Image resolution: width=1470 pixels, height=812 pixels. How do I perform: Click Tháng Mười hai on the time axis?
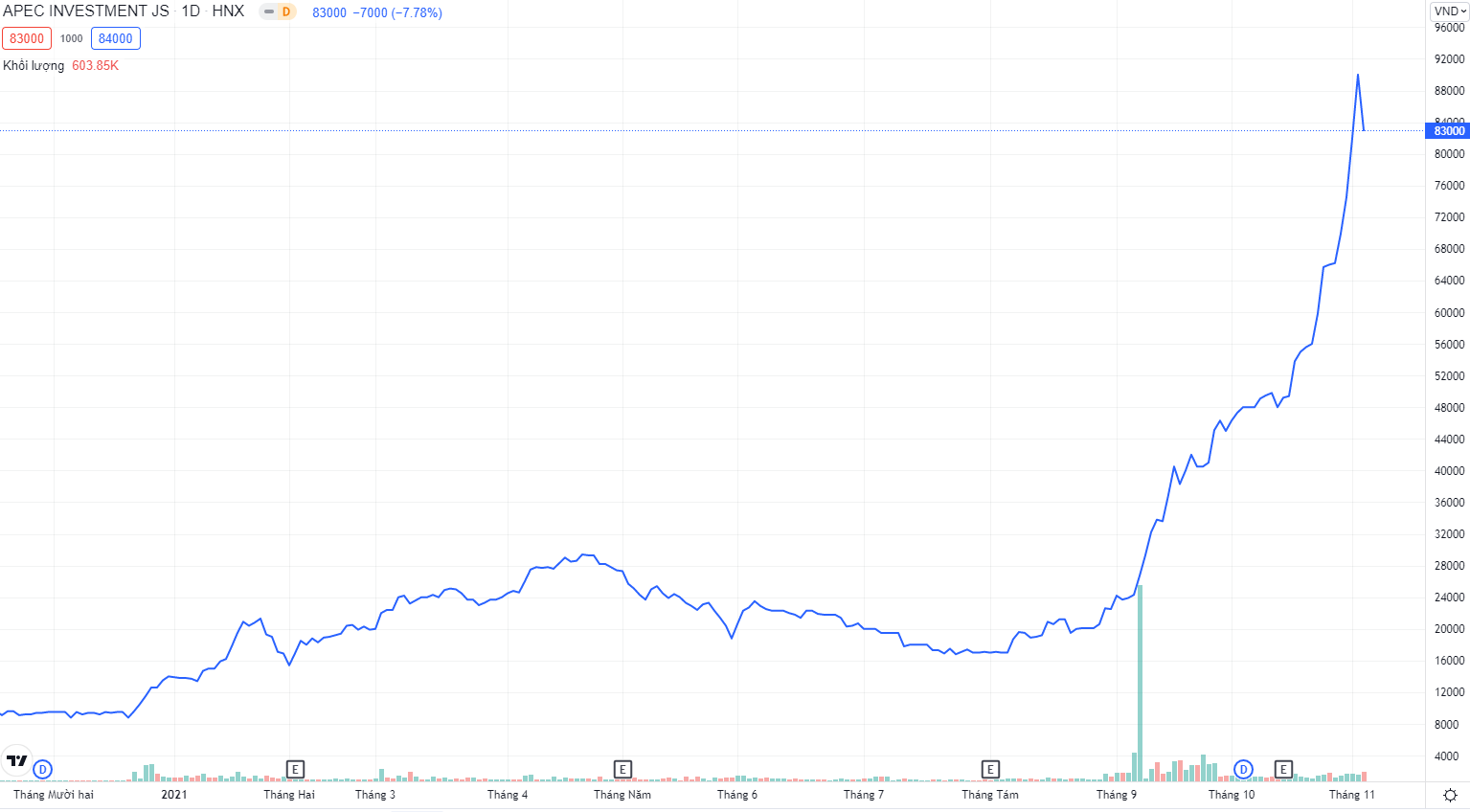(x=54, y=795)
